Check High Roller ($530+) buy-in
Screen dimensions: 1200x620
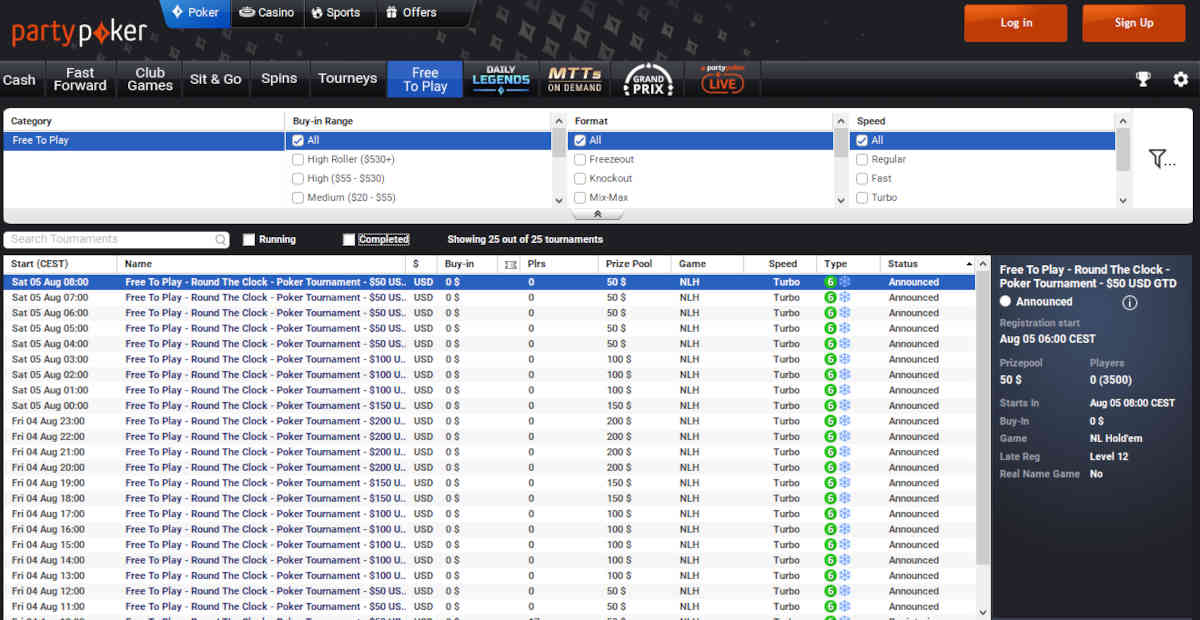298,159
